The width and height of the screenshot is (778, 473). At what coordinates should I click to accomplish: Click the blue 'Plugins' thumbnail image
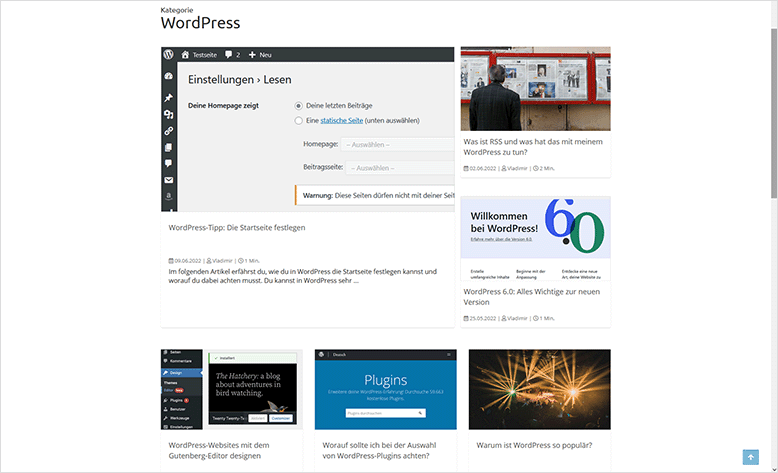(386, 389)
